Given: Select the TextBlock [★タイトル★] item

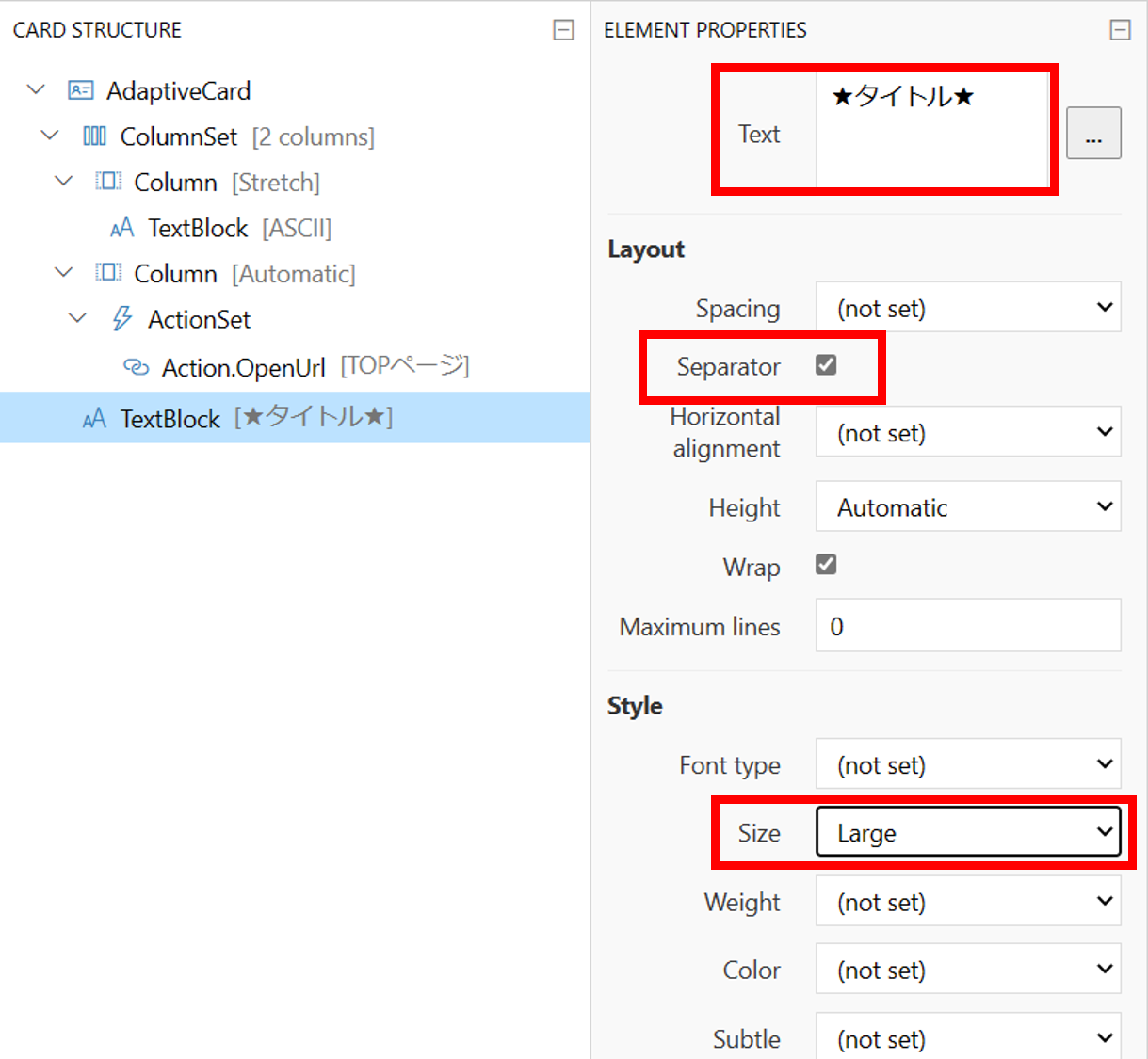Looking at the screenshot, I should (295, 418).
